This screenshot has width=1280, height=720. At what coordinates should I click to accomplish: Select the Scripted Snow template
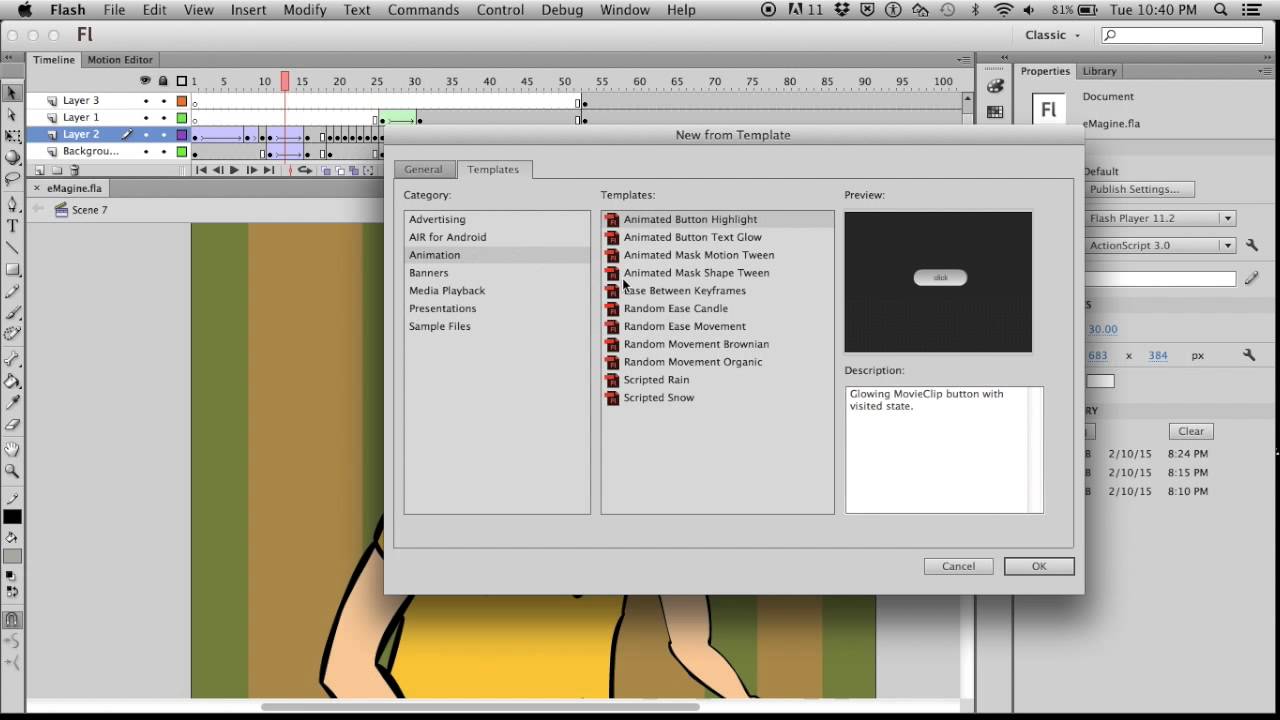click(x=658, y=398)
